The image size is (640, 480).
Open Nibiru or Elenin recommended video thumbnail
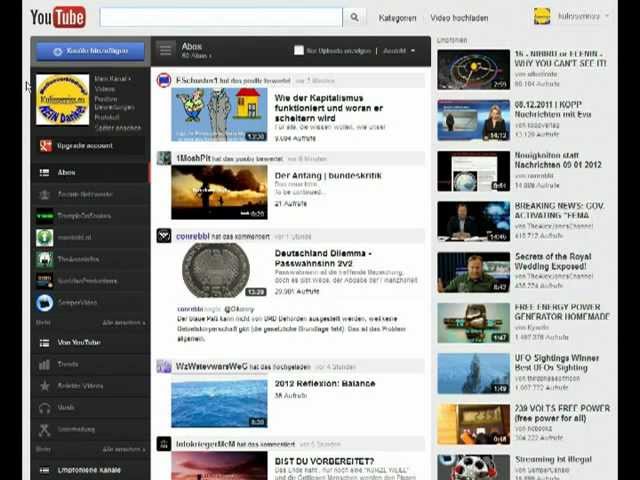[473, 69]
